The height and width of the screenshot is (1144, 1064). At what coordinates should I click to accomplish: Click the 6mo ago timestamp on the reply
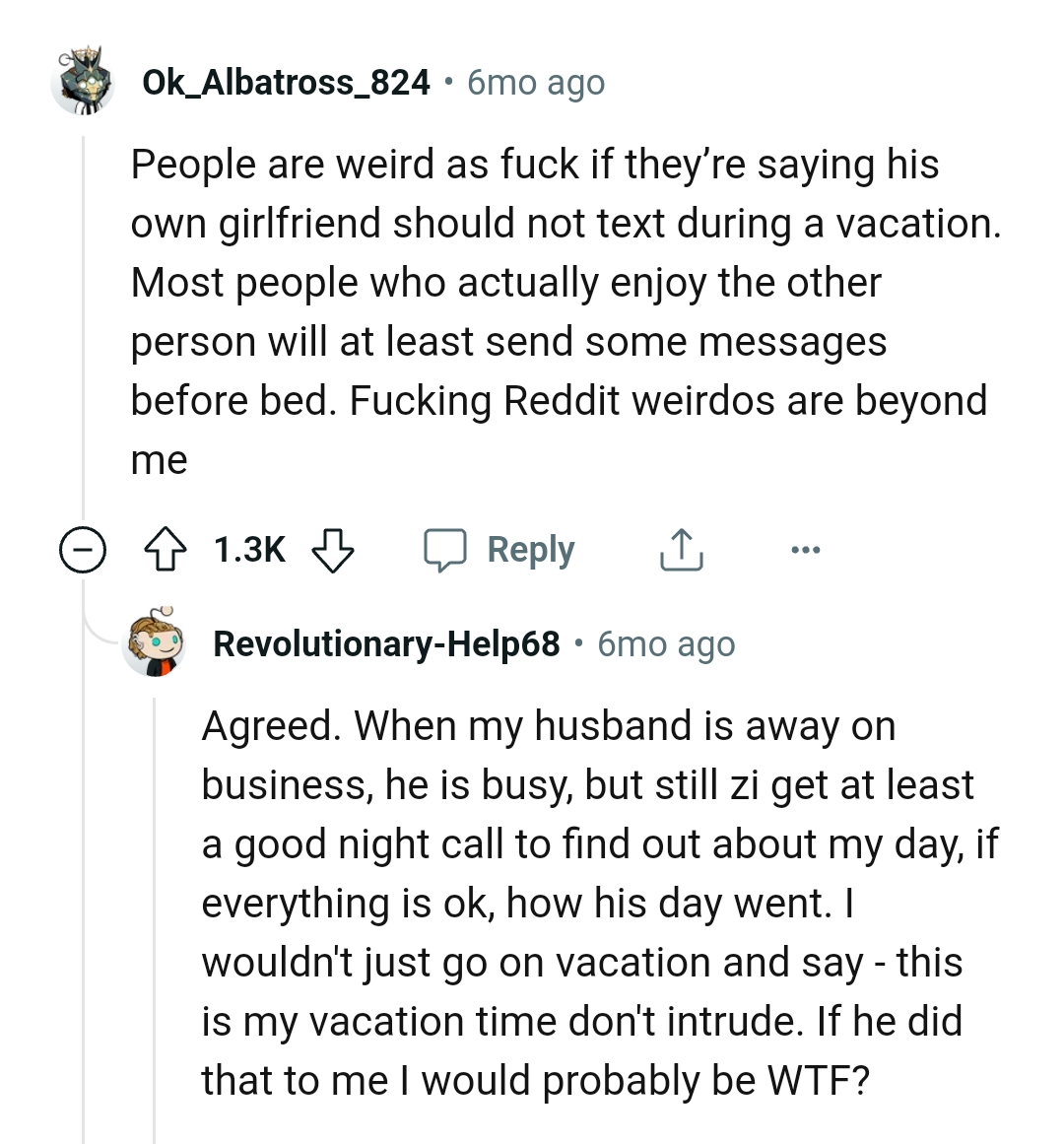click(664, 645)
